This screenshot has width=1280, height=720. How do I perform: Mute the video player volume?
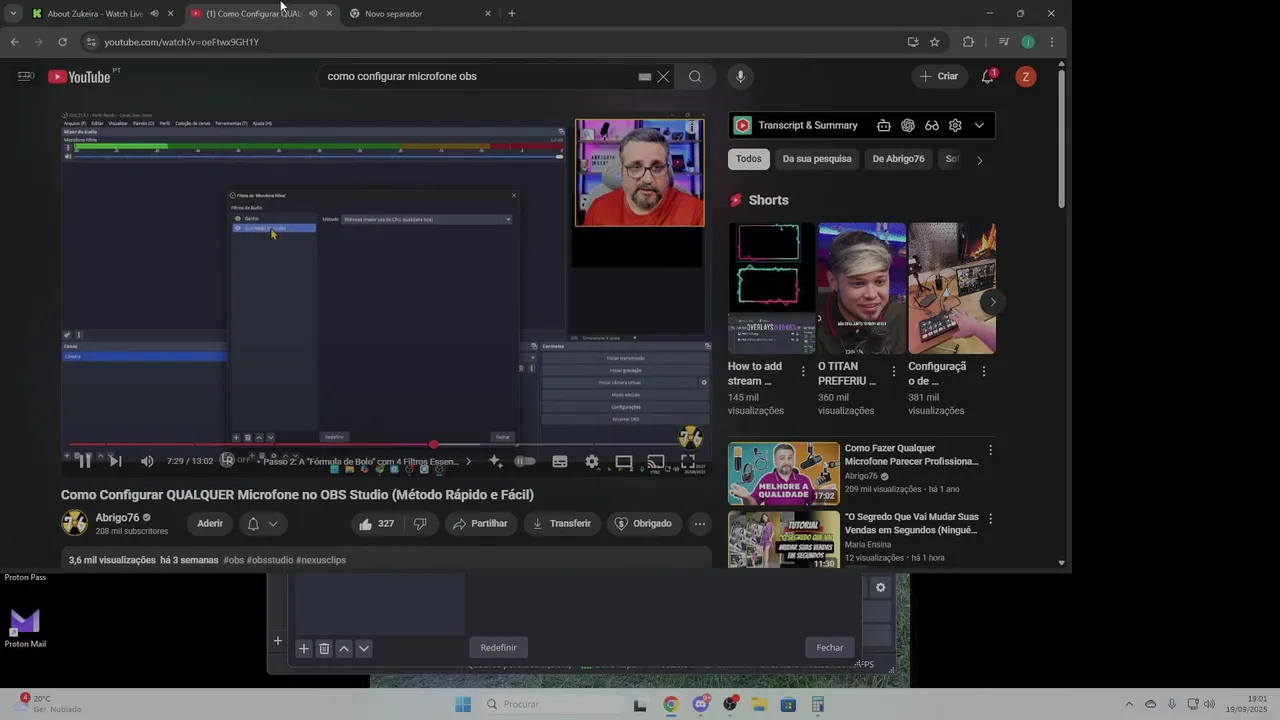coord(147,461)
